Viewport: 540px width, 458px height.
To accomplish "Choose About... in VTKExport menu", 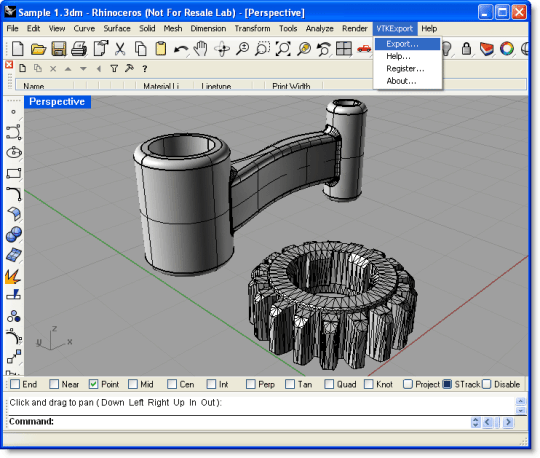I will 407,81.
